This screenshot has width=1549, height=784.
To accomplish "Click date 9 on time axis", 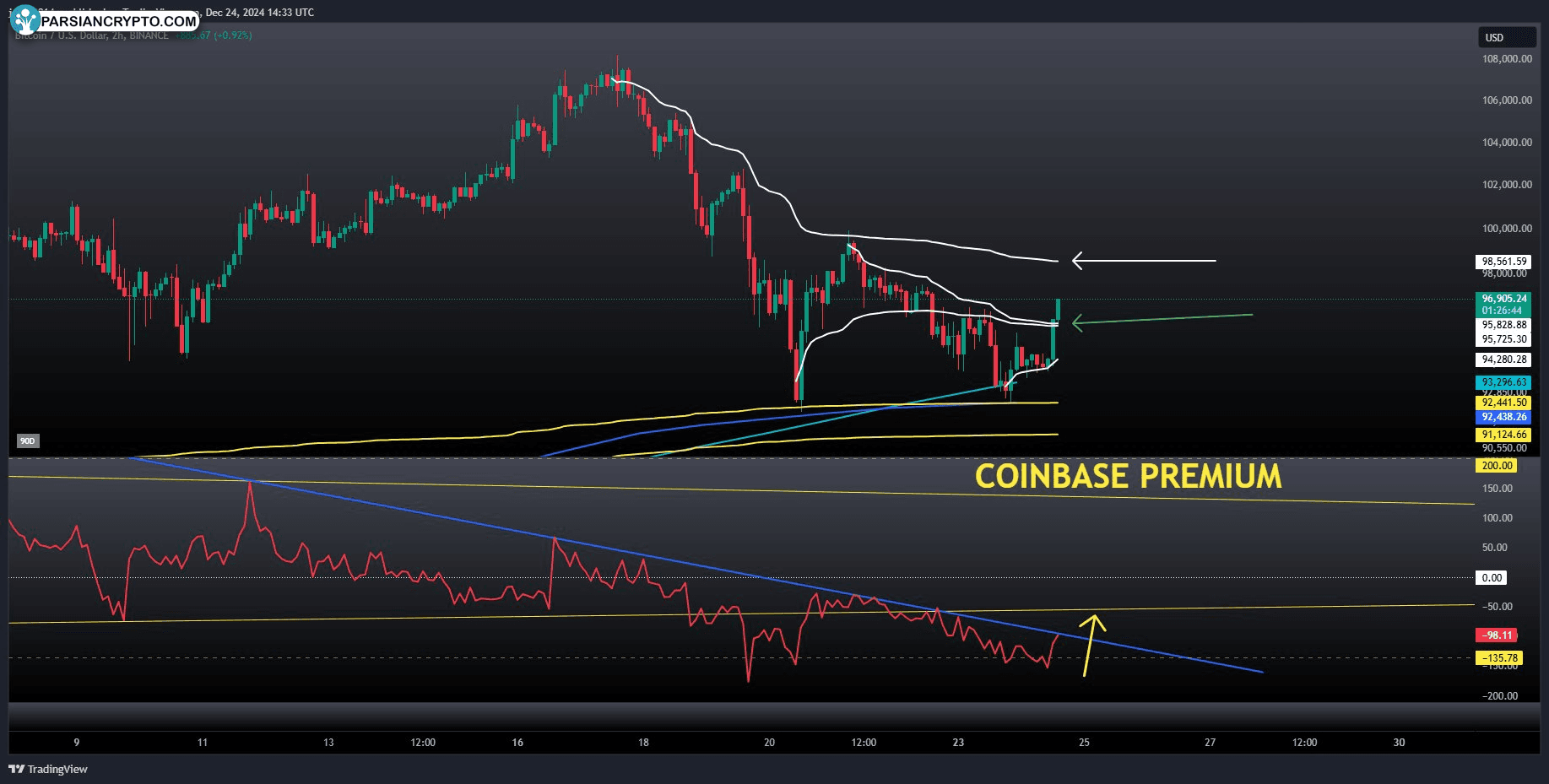I will [x=77, y=743].
